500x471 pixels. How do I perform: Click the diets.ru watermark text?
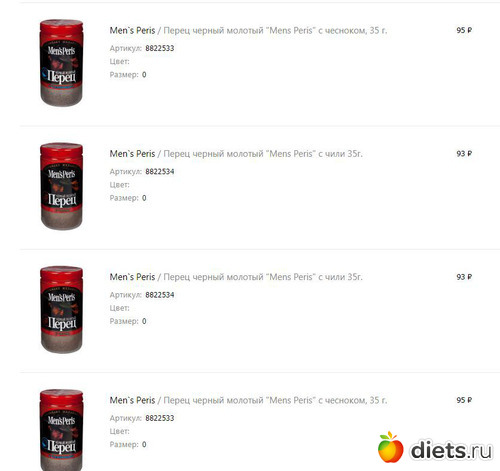click(x=452, y=450)
